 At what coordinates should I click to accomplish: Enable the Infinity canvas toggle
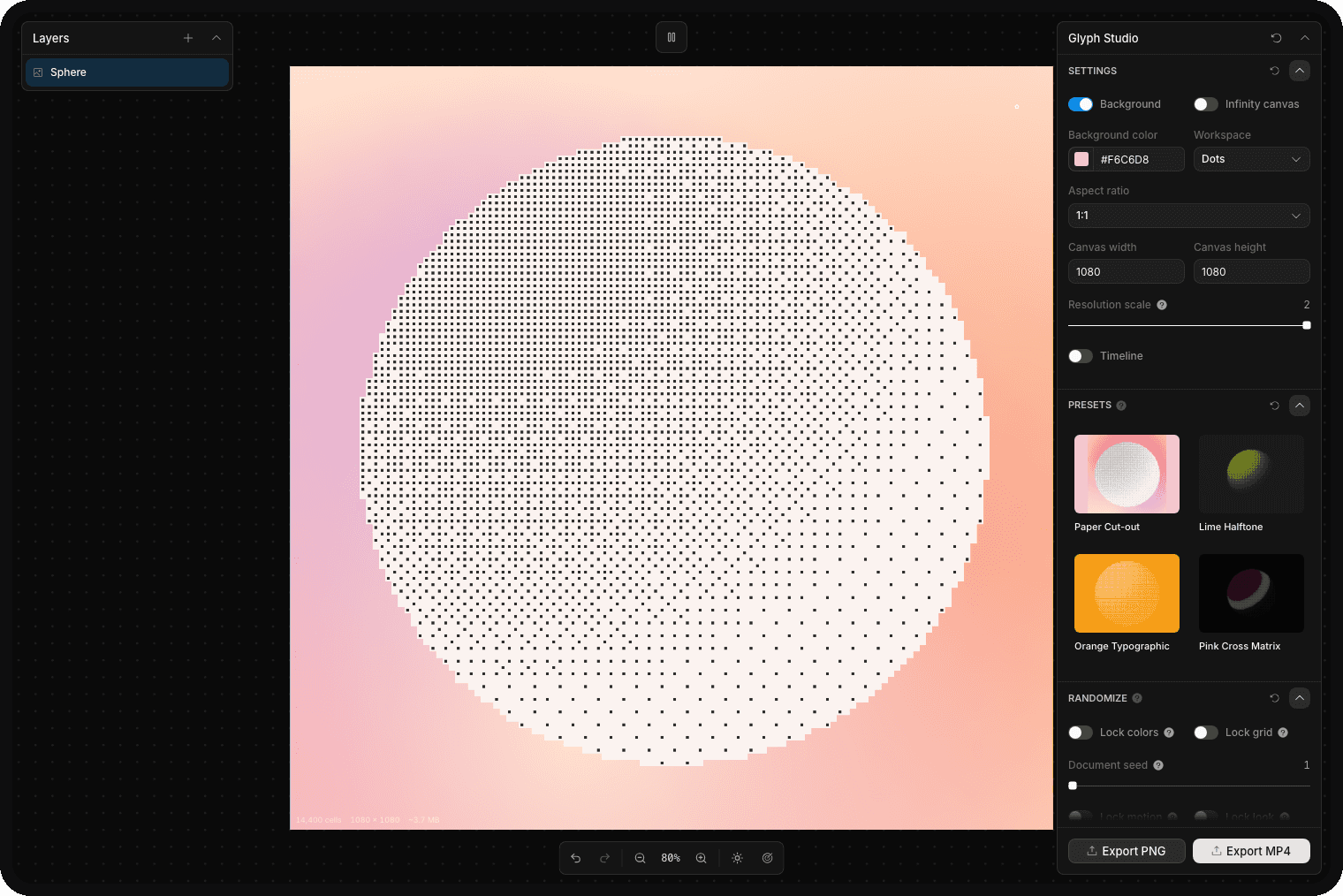point(1206,104)
